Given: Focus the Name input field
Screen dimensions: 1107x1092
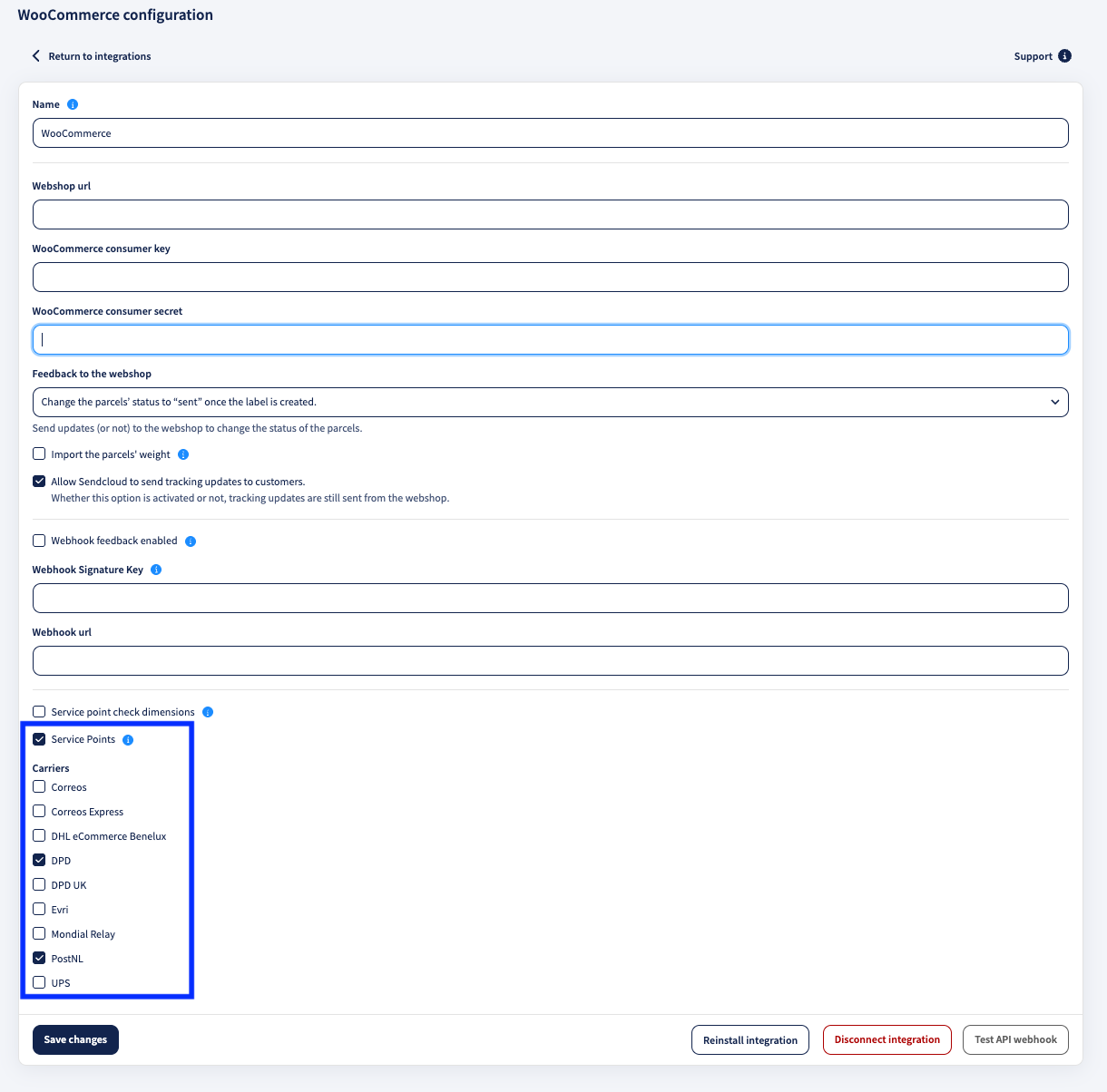Looking at the screenshot, I should pos(551,132).
